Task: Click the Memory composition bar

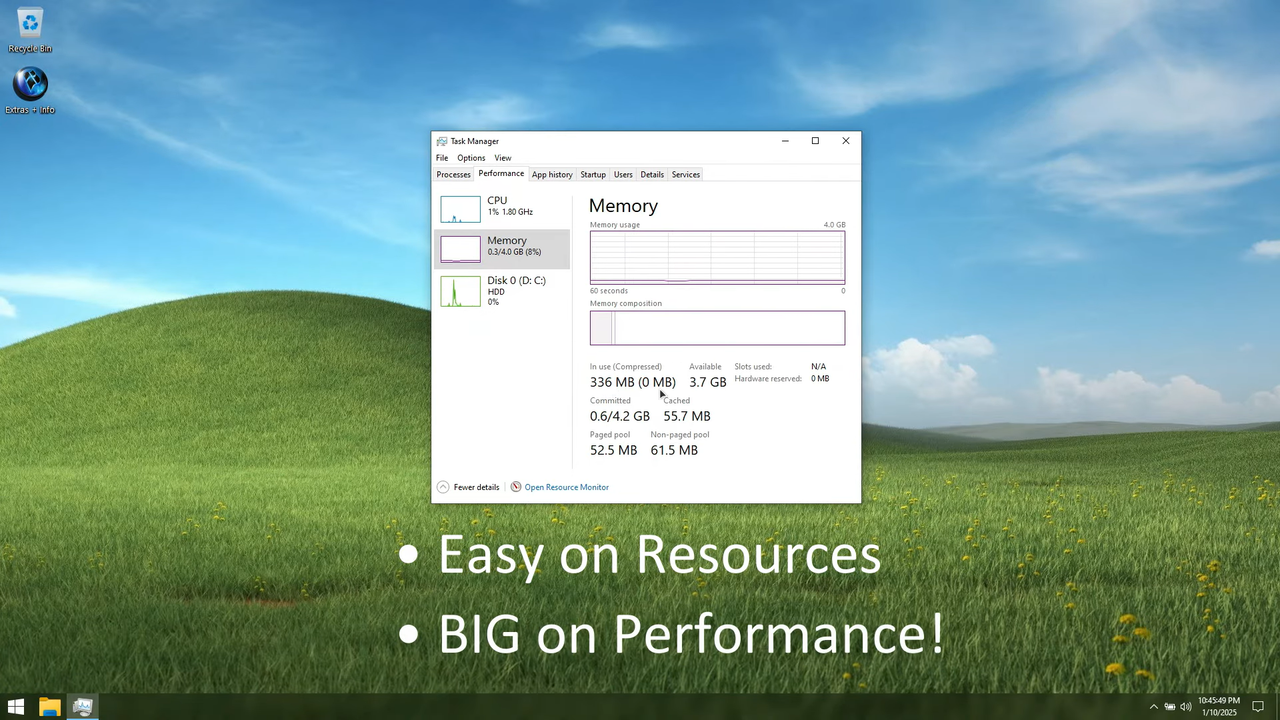Action: pos(717,328)
